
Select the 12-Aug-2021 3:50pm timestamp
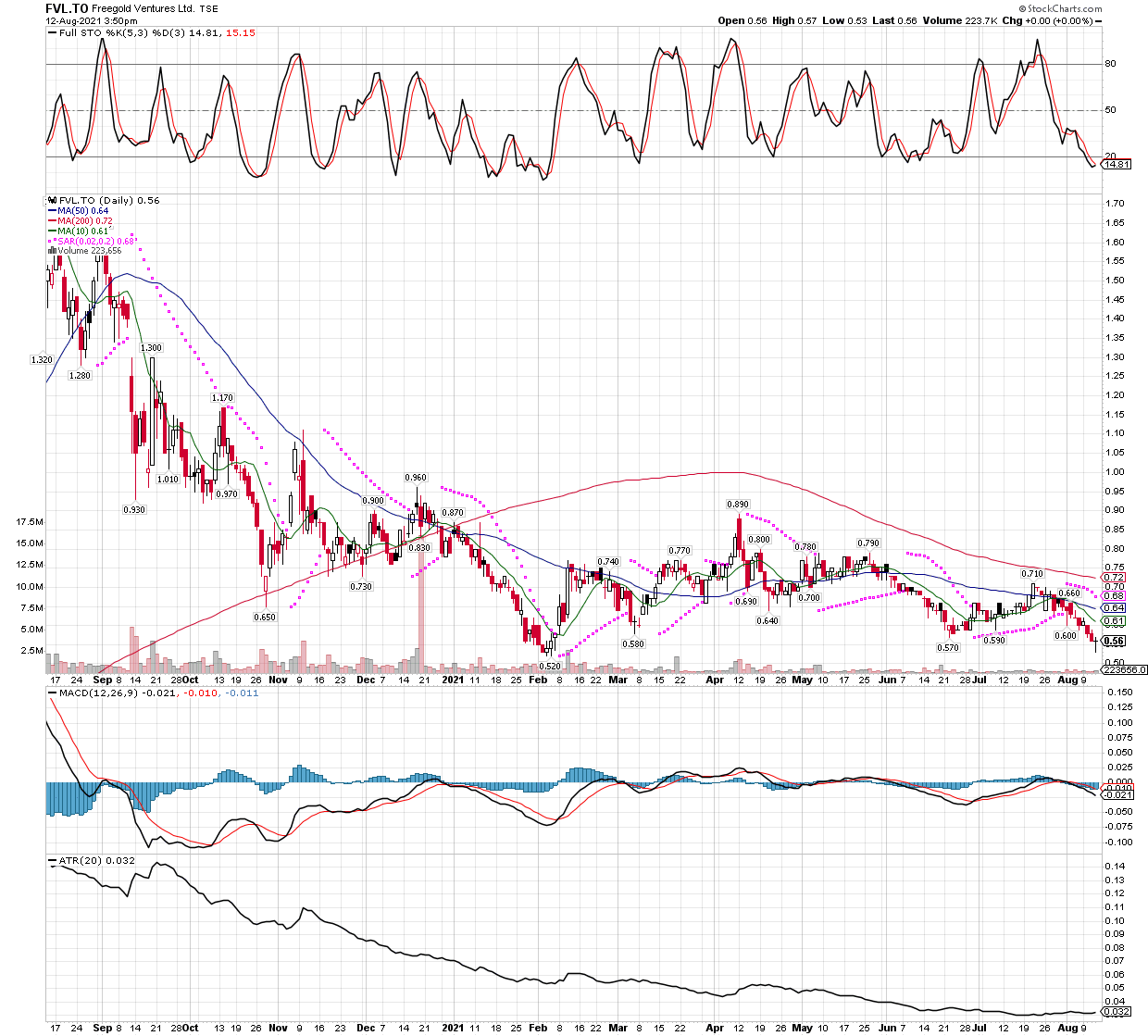coord(92,20)
